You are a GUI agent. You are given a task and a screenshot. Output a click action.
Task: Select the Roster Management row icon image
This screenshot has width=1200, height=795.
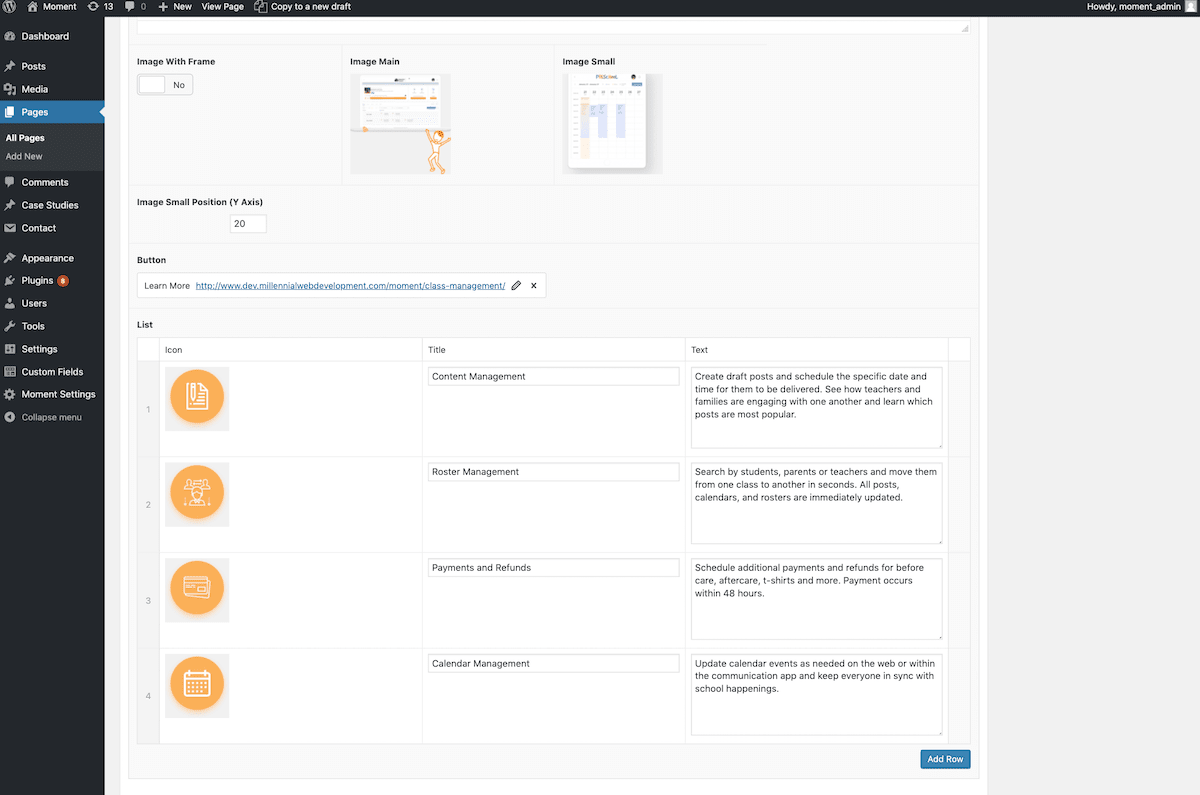tap(197, 494)
